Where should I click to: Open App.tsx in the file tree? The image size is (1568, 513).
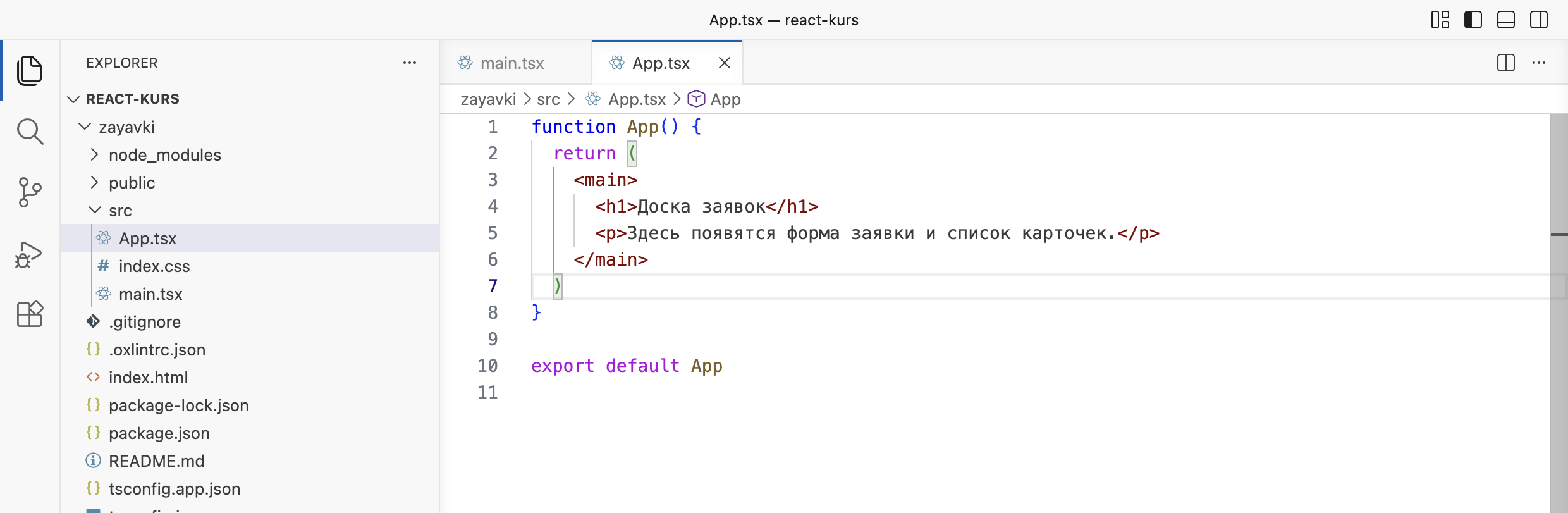250,238
